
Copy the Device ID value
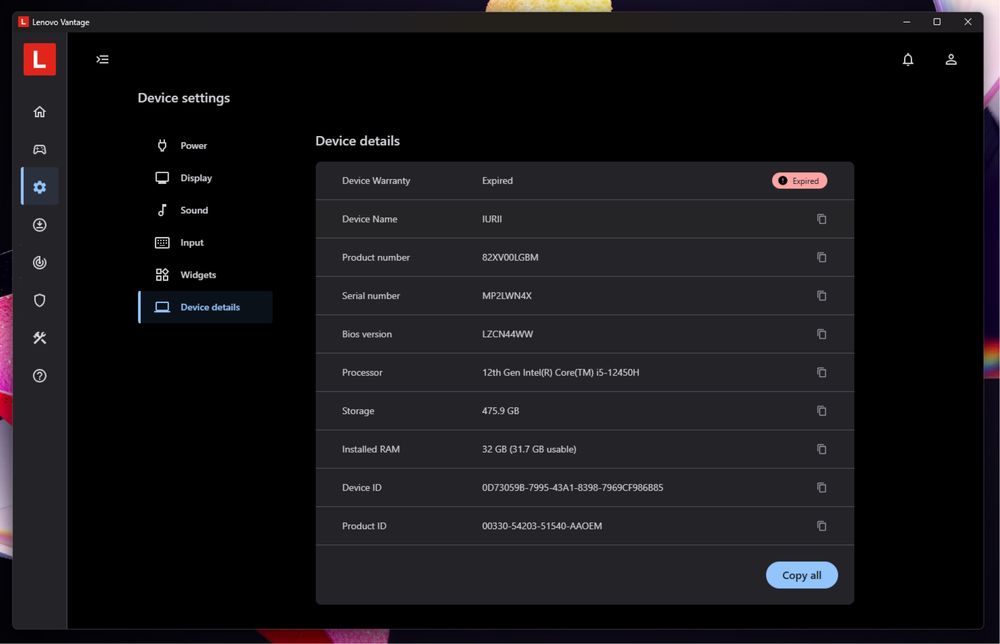[x=821, y=487]
